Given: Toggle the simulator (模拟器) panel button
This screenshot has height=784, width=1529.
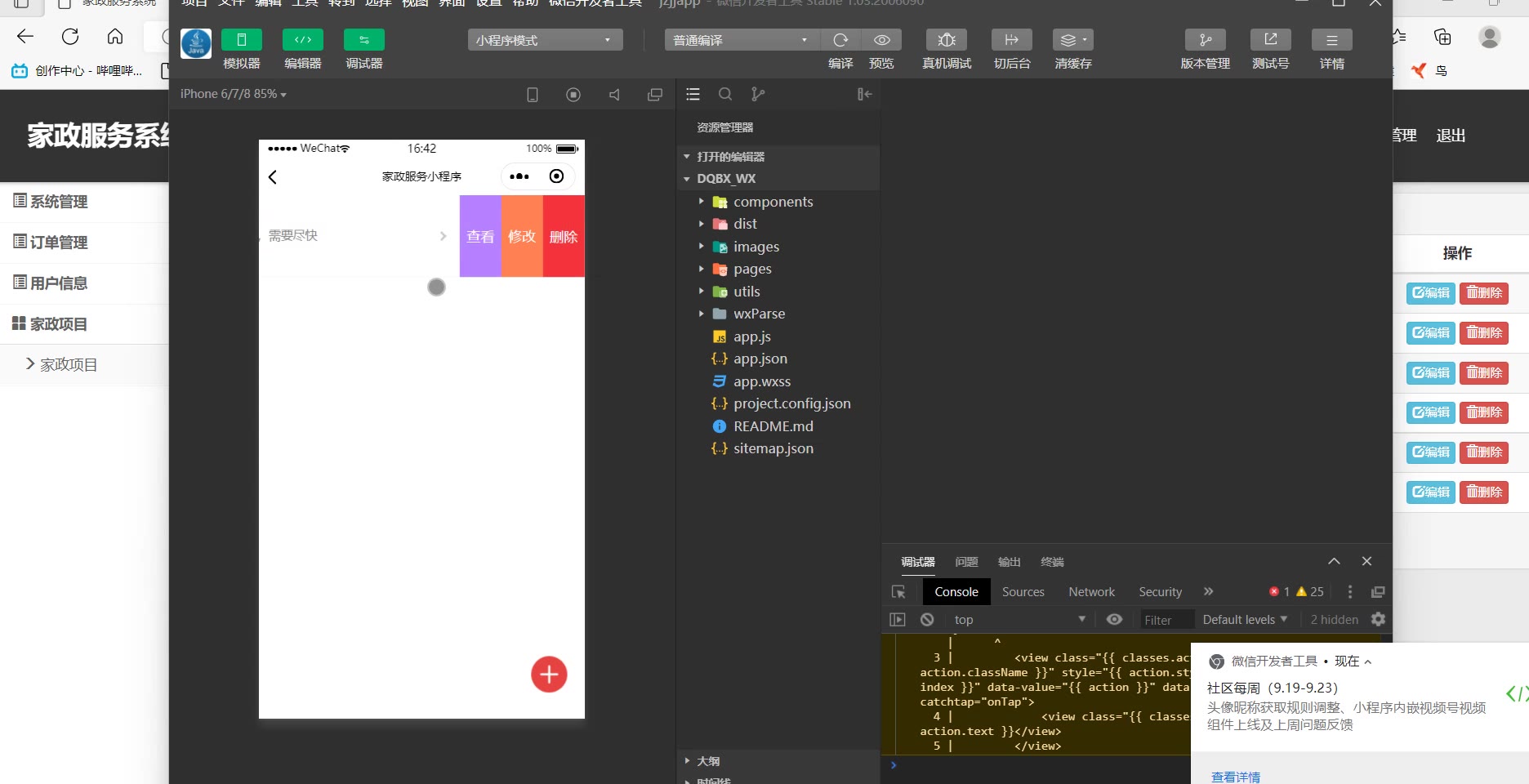Looking at the screenshot, I should (241, 40).
